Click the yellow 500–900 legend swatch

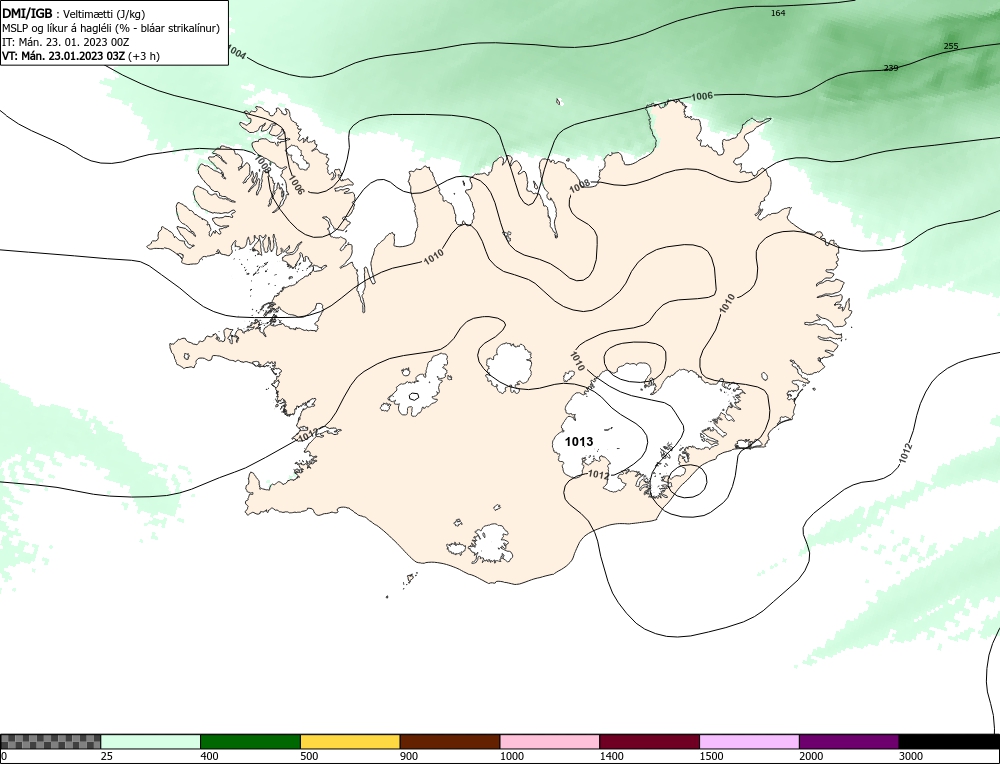coord(350,742)
